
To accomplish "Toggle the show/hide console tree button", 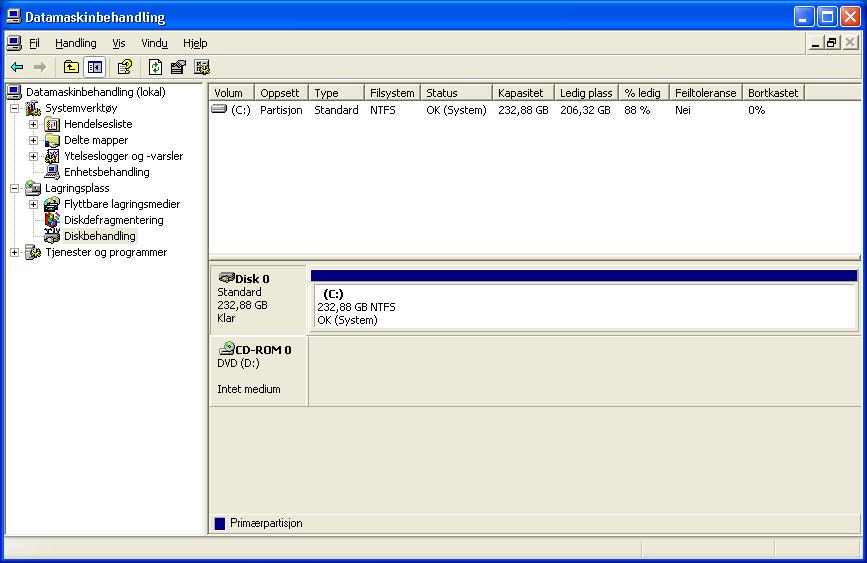I will (95, 67).
